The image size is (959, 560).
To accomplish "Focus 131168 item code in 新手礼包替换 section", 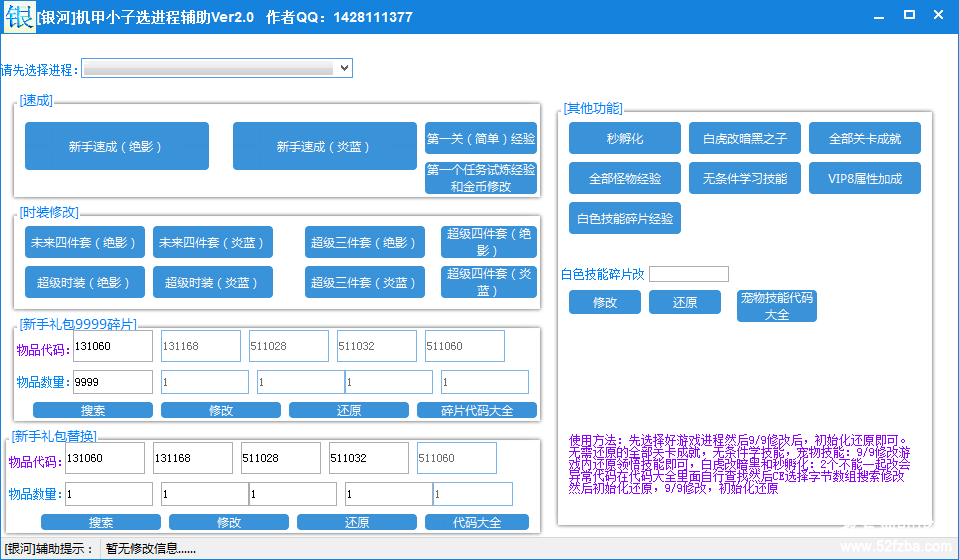I will click(193, 458).
